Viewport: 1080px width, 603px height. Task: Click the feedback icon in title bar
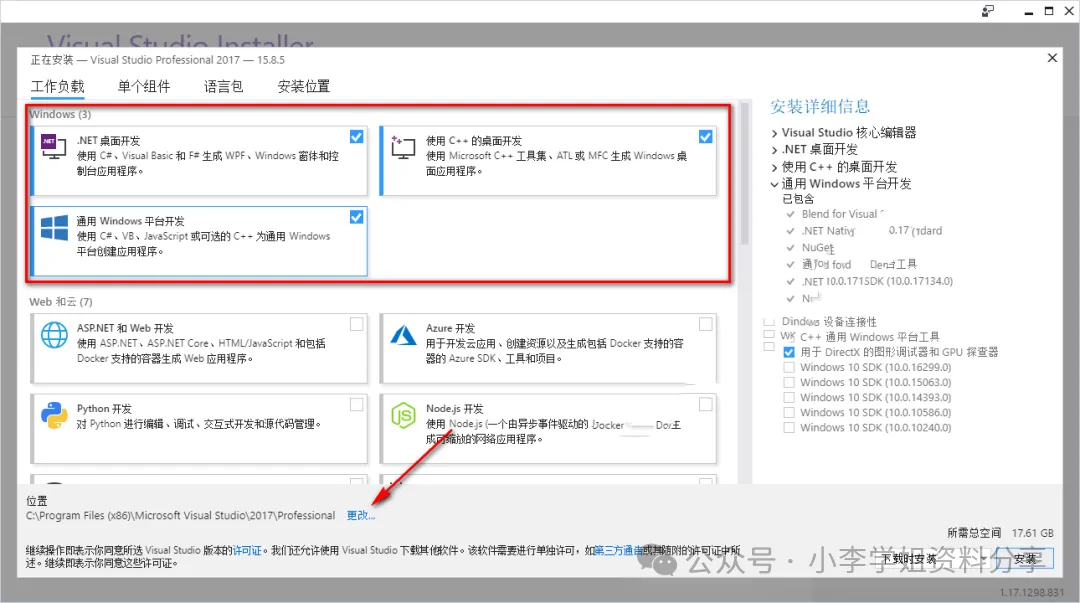tap(988, 11)
